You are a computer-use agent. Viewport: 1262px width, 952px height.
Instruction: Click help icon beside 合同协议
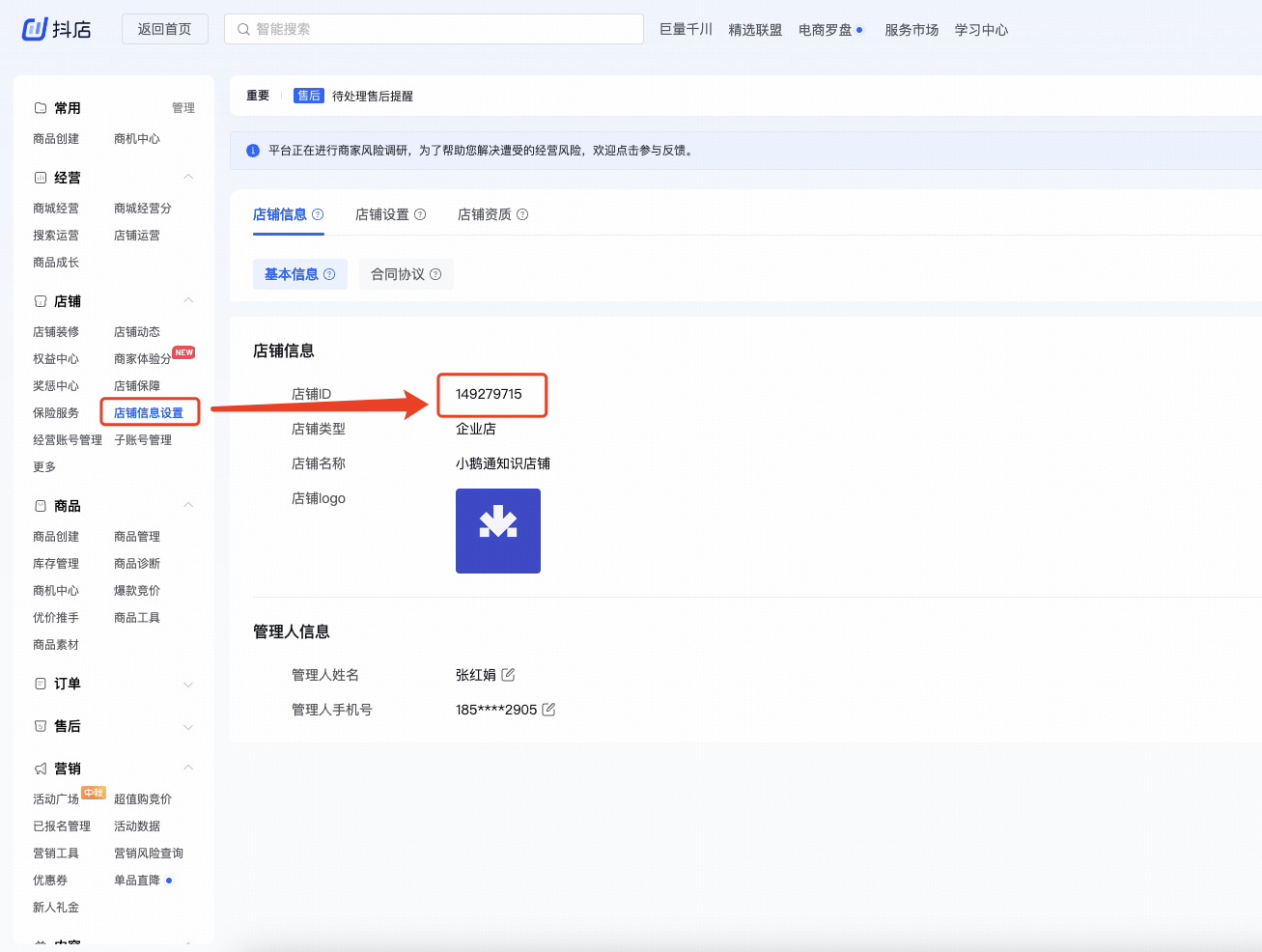(x=435, y=274)
